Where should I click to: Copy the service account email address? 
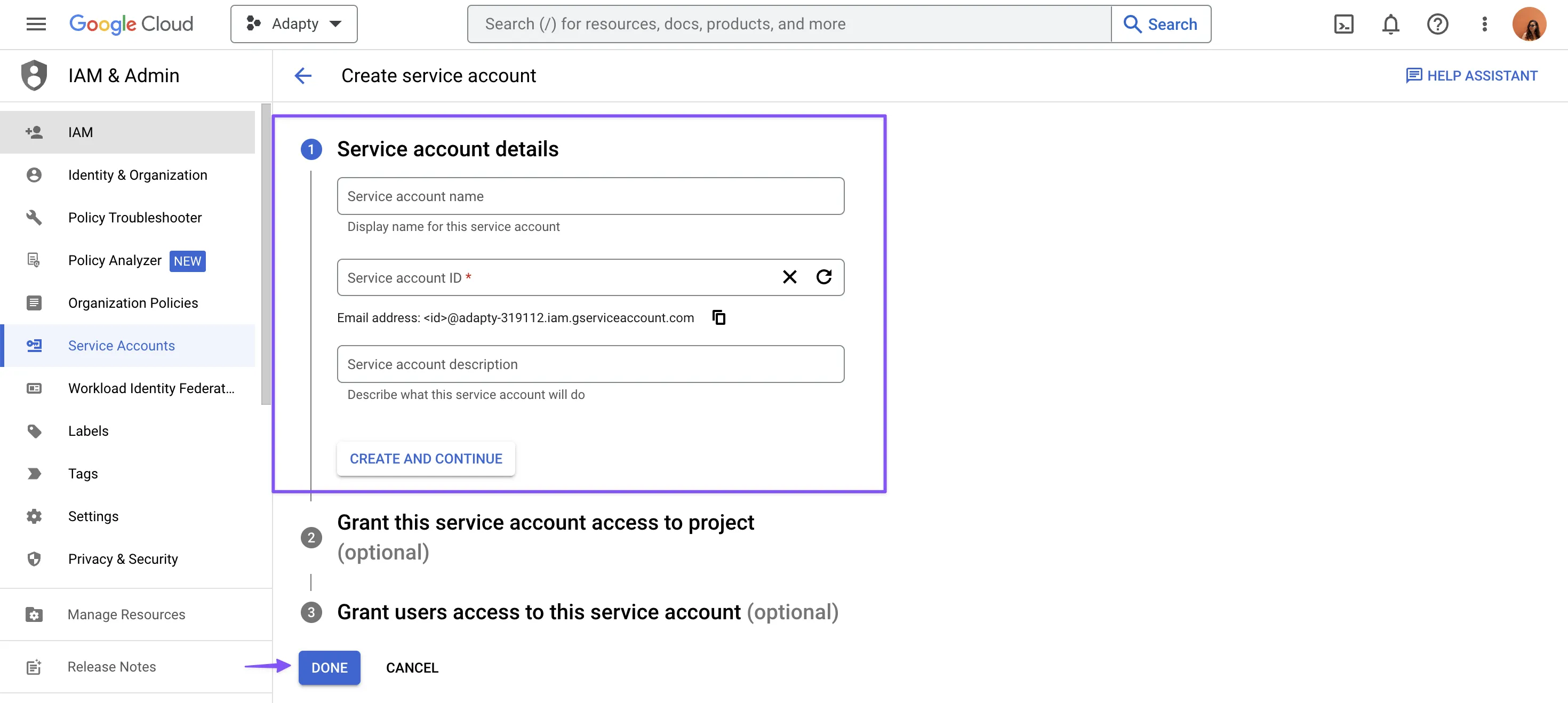pyautogui.click(x=719, y=317)
